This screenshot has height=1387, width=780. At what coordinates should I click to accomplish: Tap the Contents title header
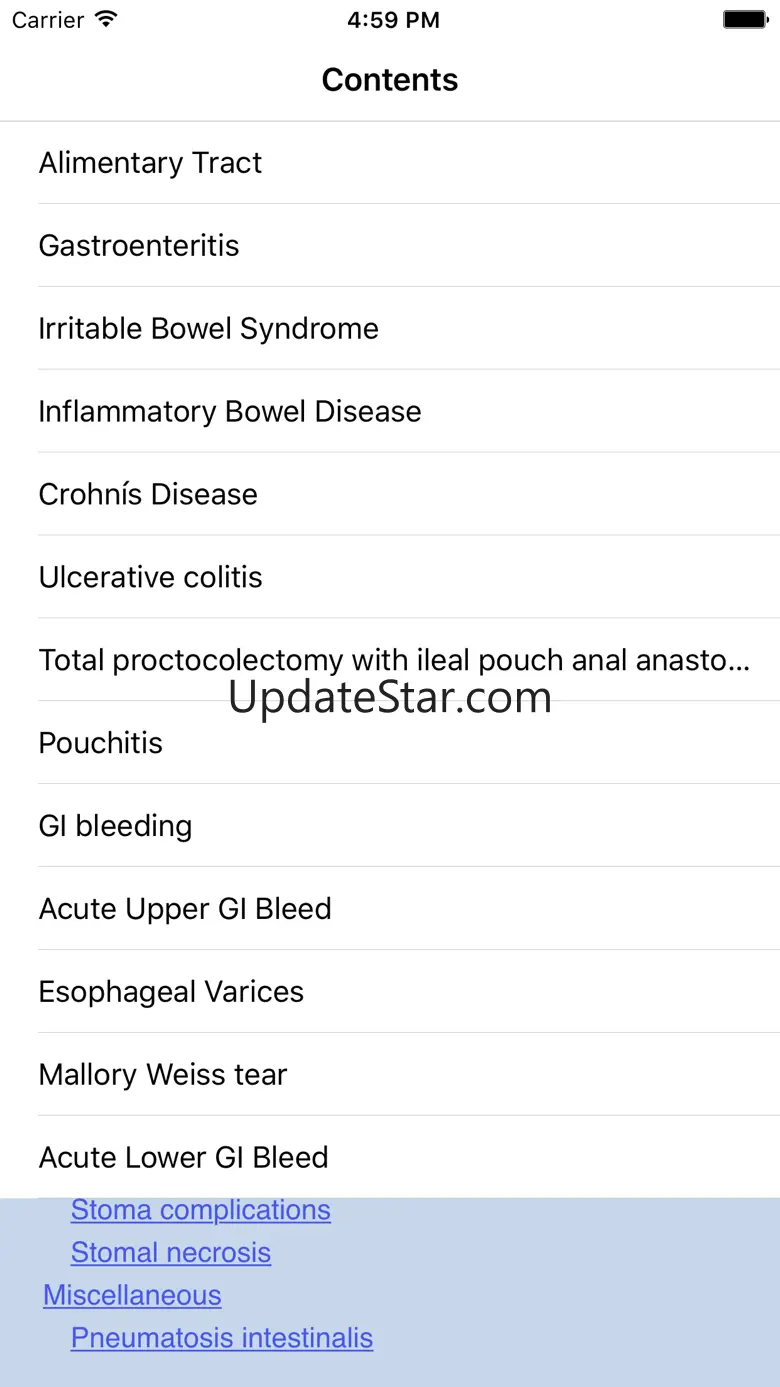click(390, 80)
